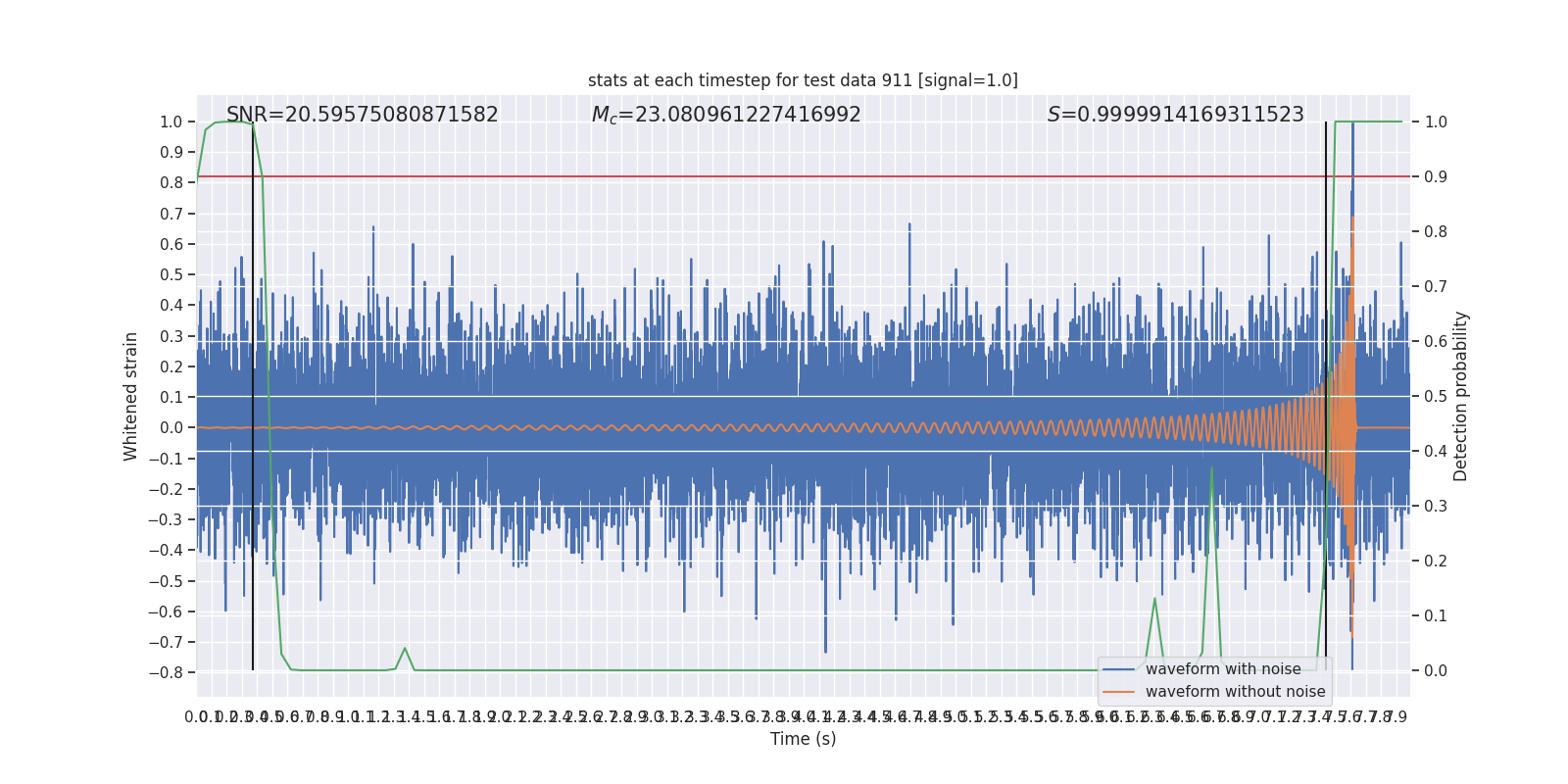
Task: Select the SNR=20.59 annotation text
Action: pyautogui.click(x=362, y=115)
